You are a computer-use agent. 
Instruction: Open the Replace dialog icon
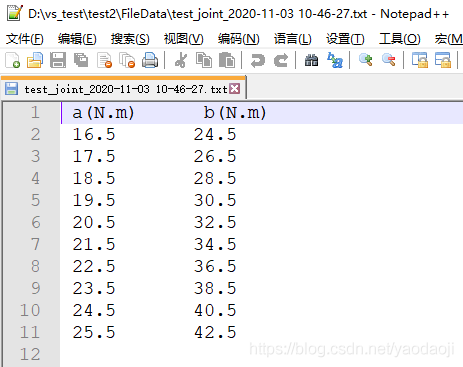click(x=335, y=60)
